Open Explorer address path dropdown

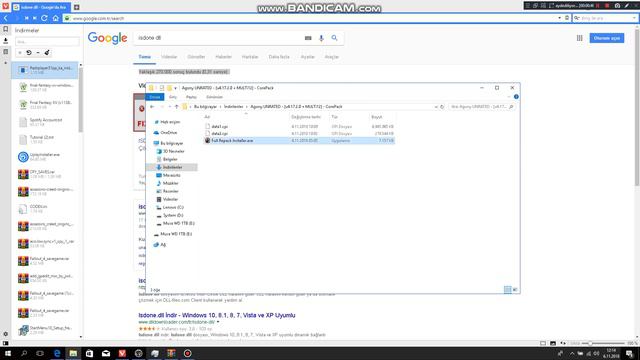[x=436, y=107]
